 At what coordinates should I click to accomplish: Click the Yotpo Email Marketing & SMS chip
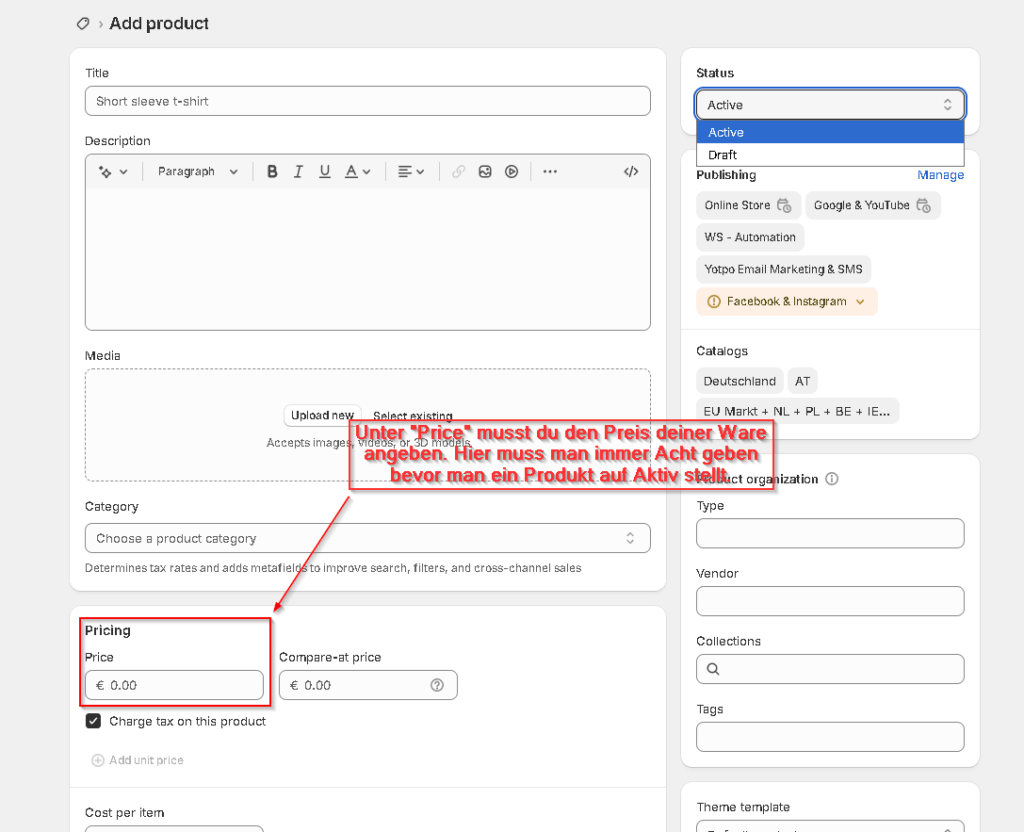pyautogui.click(x=783, y=269)
